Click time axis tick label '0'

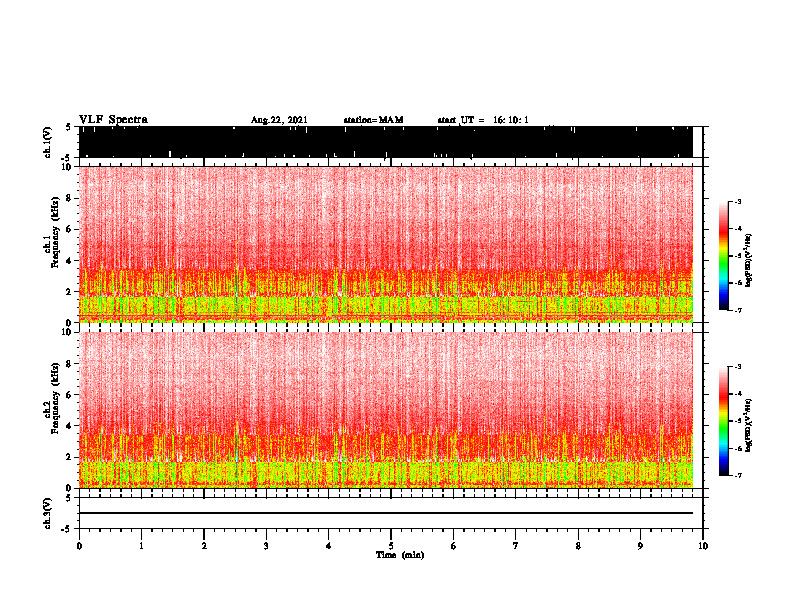[79, 546]
